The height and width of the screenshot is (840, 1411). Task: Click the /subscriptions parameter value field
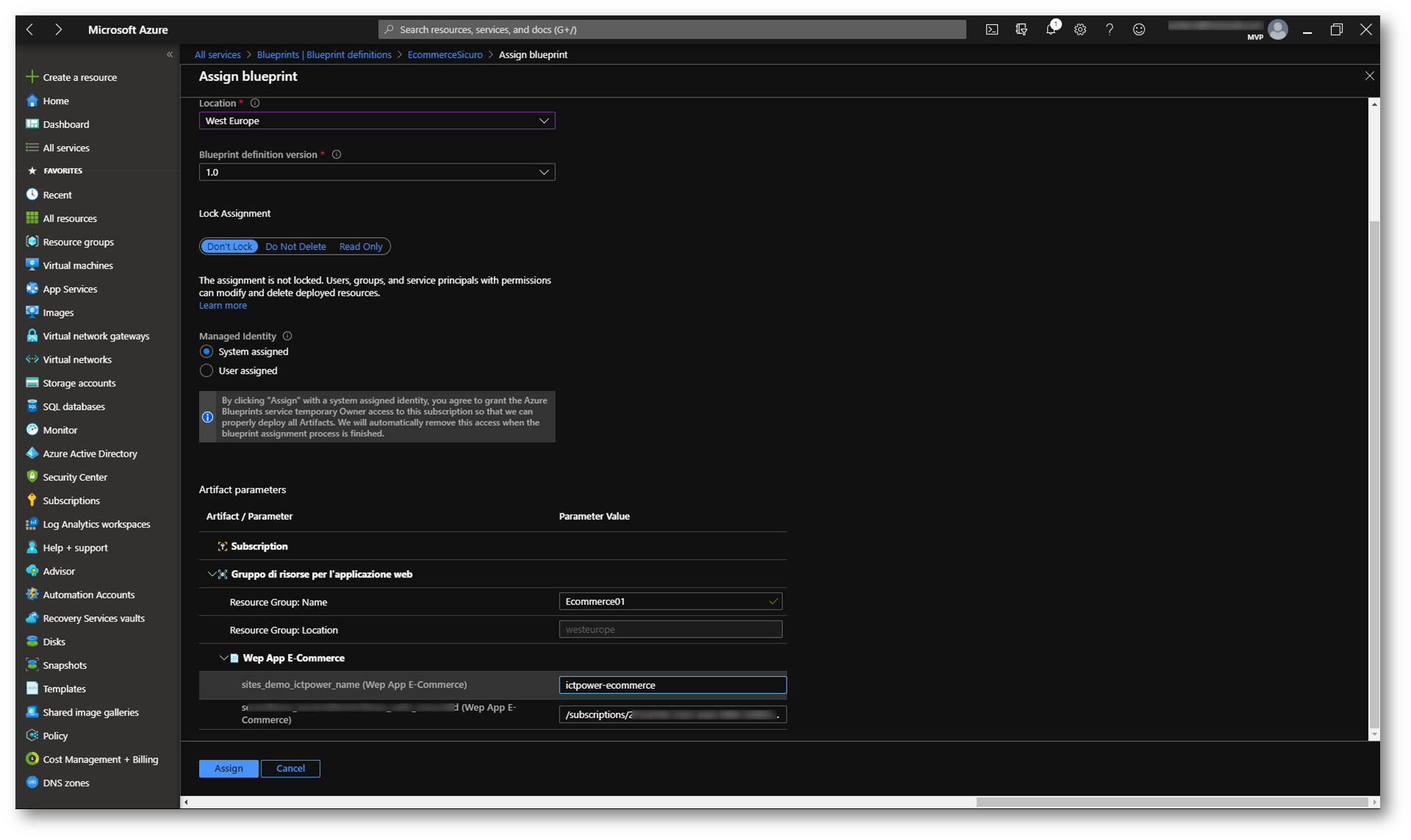[673, 714]
